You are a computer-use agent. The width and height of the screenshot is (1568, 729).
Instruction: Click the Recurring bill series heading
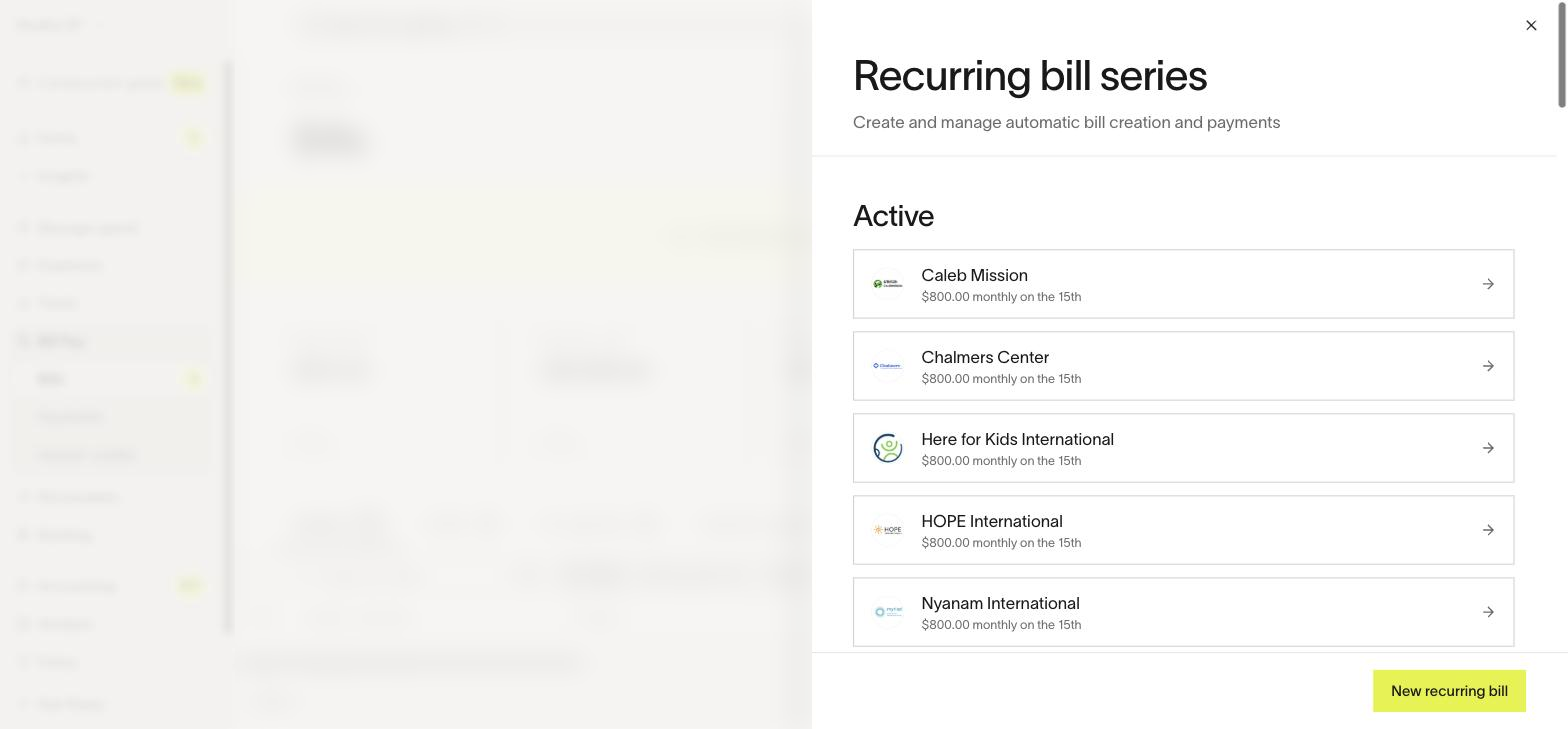coord(1030,76)
